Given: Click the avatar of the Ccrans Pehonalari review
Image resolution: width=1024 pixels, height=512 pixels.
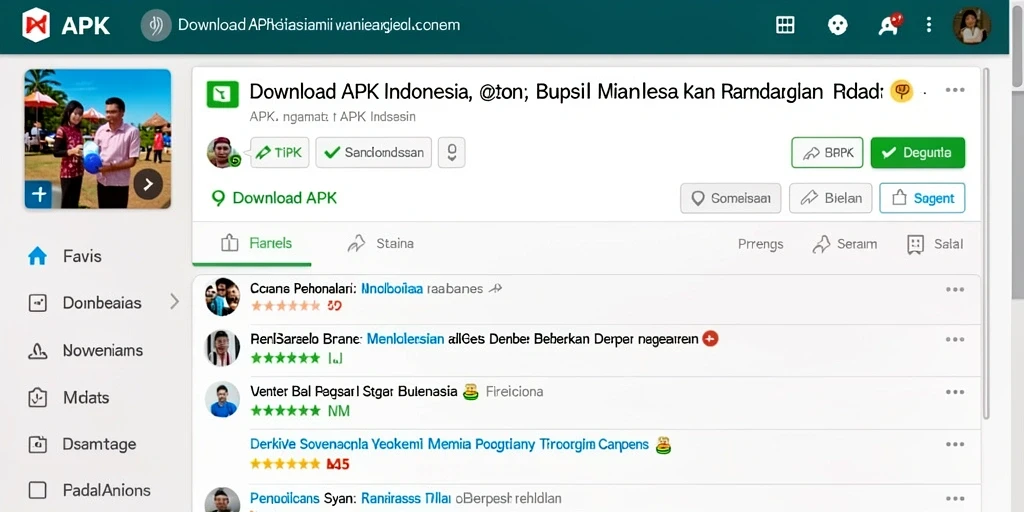Looking at the screenshot, I should click(222, 296).
